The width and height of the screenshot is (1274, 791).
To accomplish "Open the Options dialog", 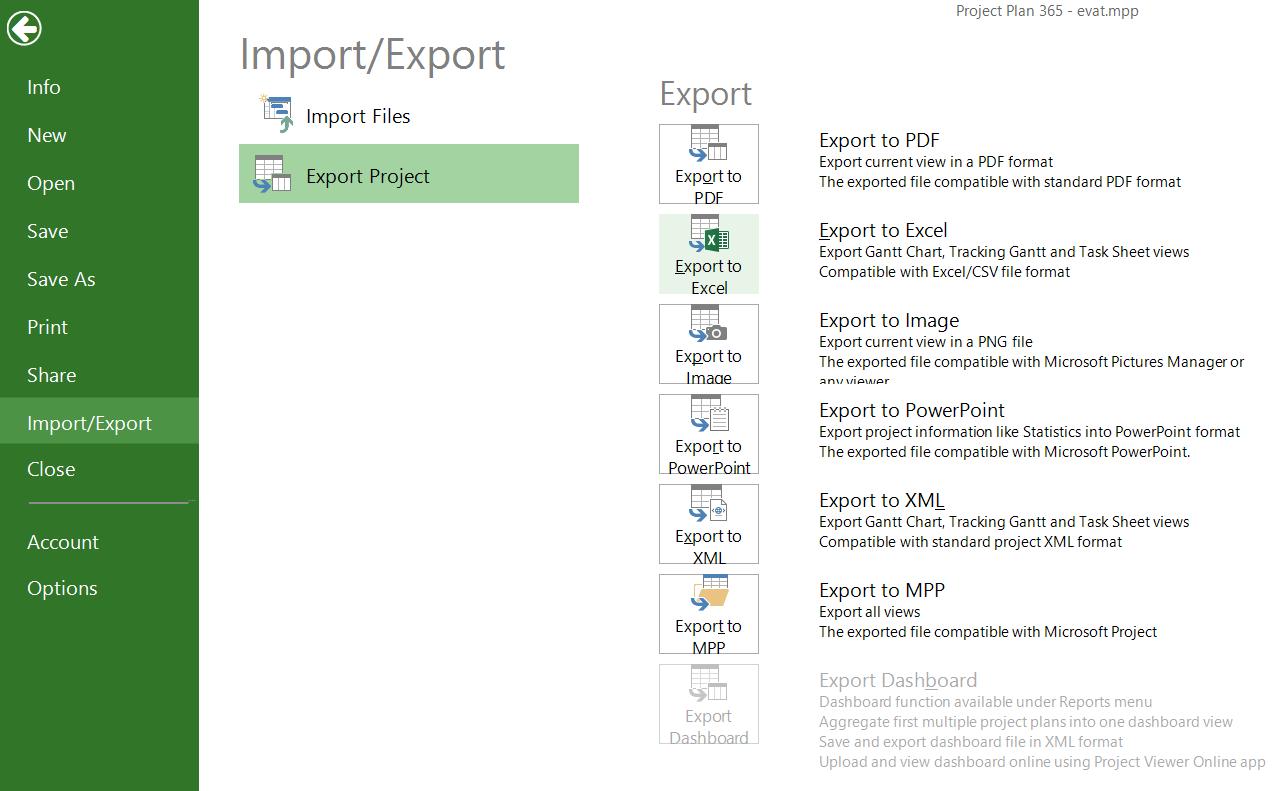I will click(x=61, y=588).
